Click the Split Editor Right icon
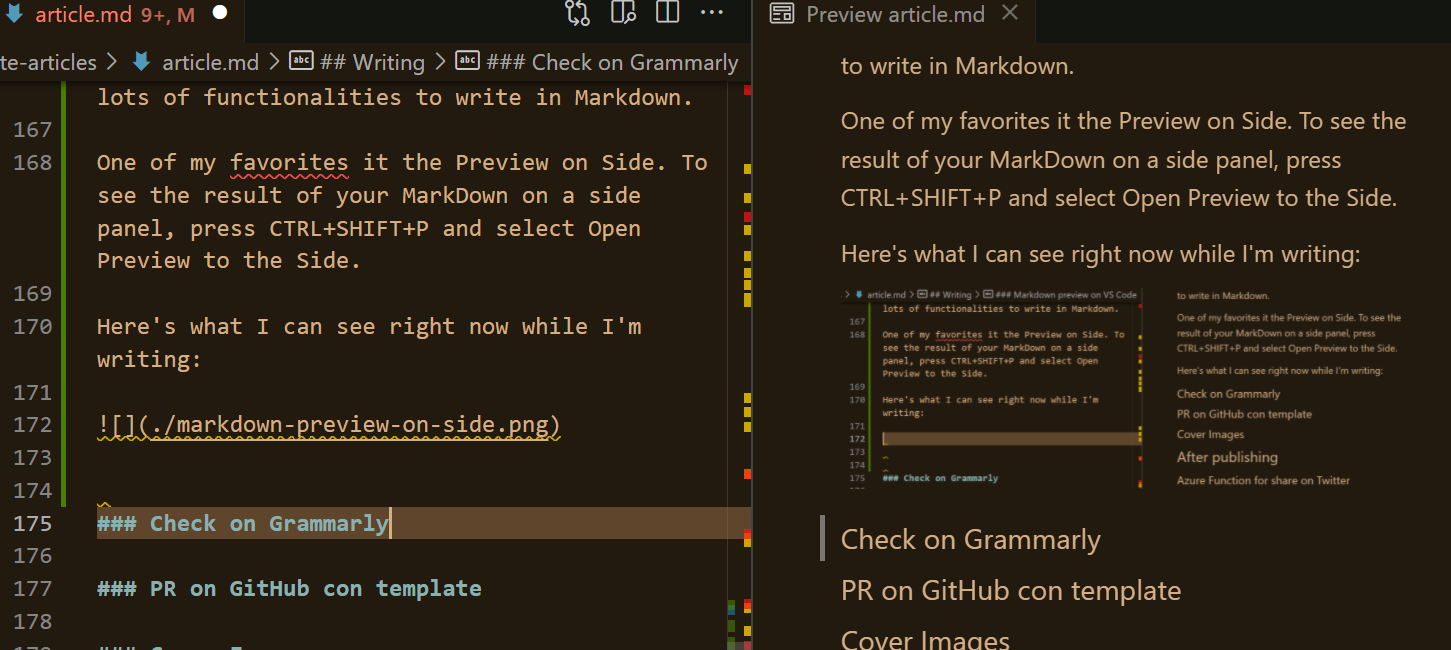 [667, 13]
